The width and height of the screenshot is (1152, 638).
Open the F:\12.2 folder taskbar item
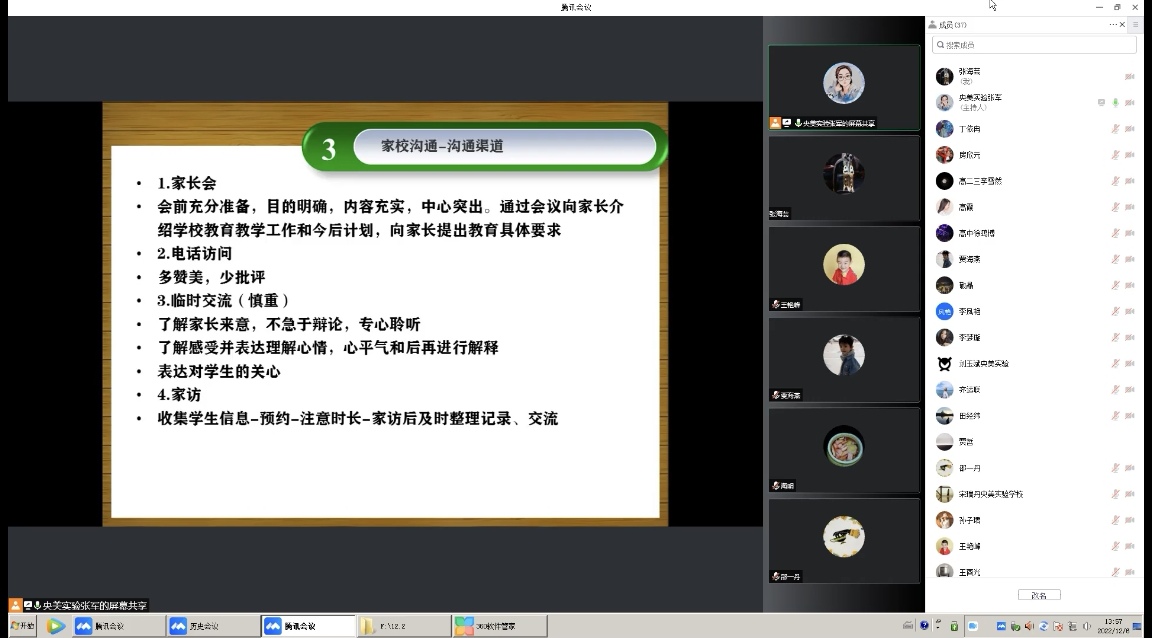[403, 627]
